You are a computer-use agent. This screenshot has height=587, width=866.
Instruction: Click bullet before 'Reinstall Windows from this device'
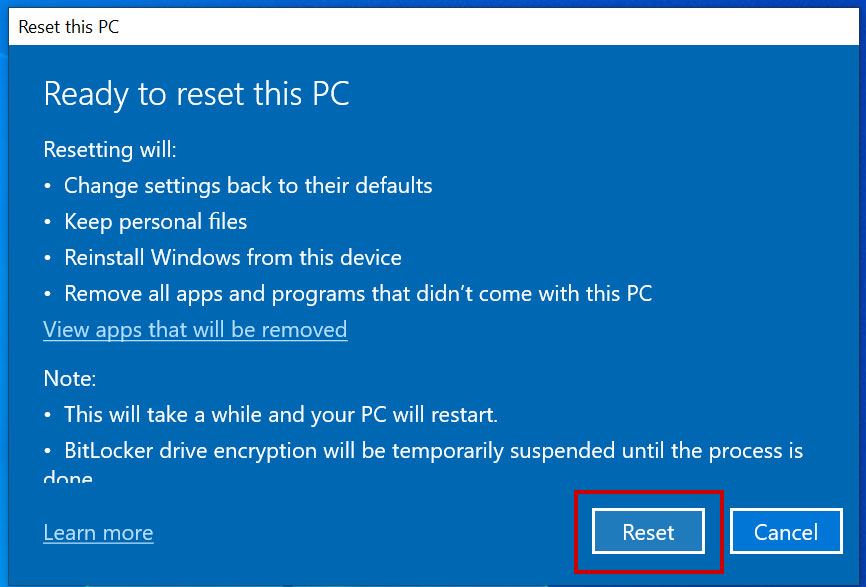pyautogui.click(x=48, y=259)
